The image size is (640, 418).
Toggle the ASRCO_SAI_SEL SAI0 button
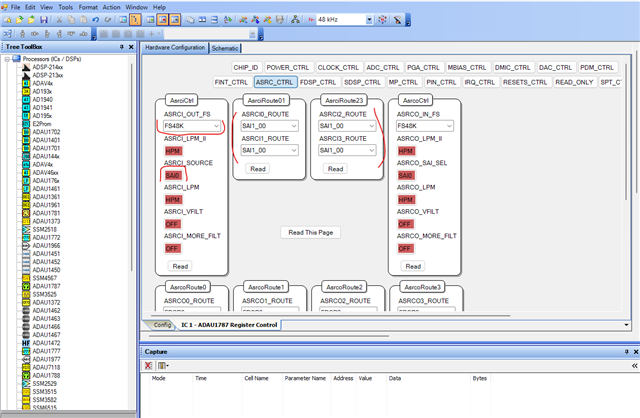coord(406,176)
